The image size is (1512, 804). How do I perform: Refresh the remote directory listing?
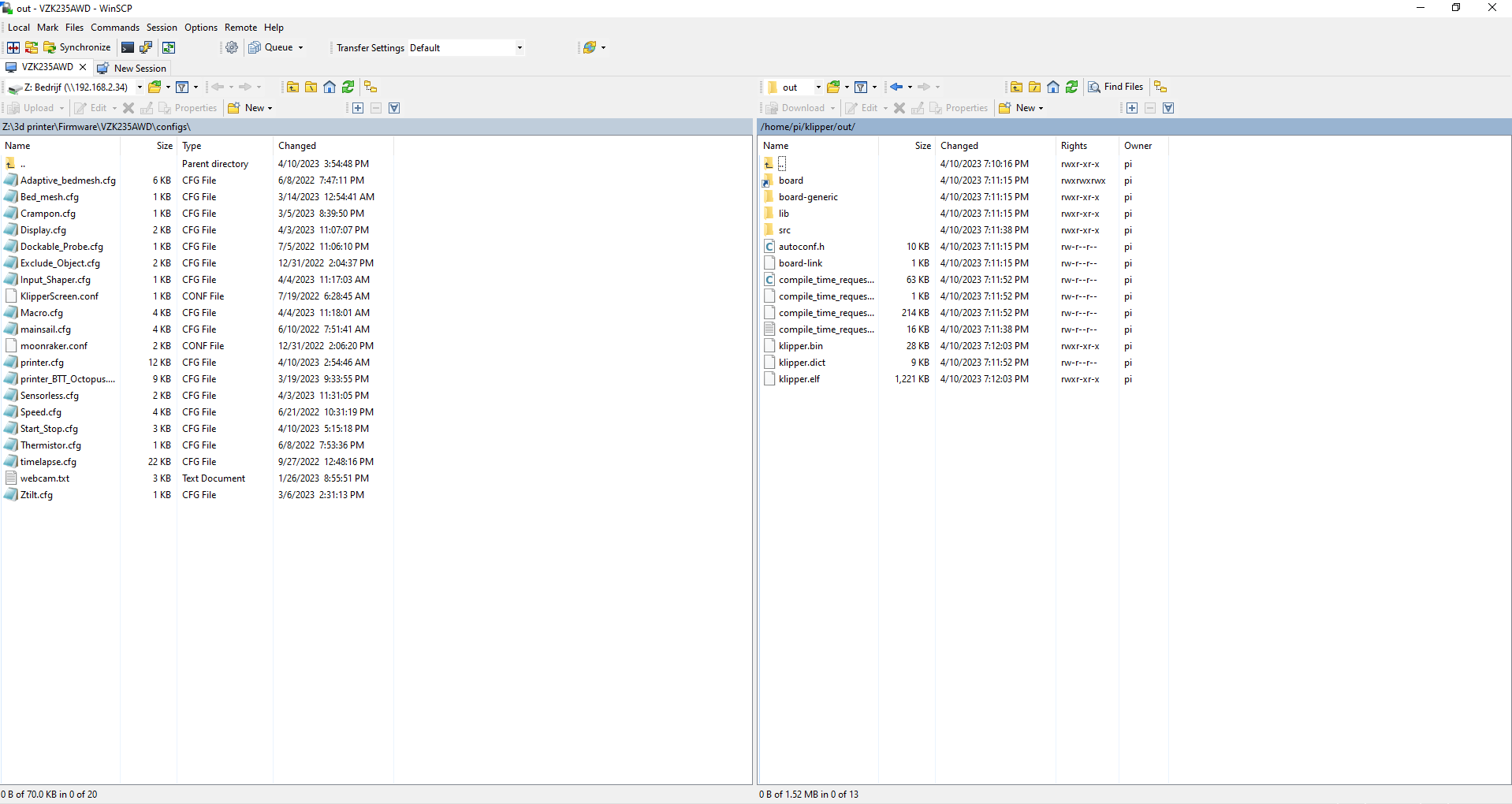(1071, 87)
